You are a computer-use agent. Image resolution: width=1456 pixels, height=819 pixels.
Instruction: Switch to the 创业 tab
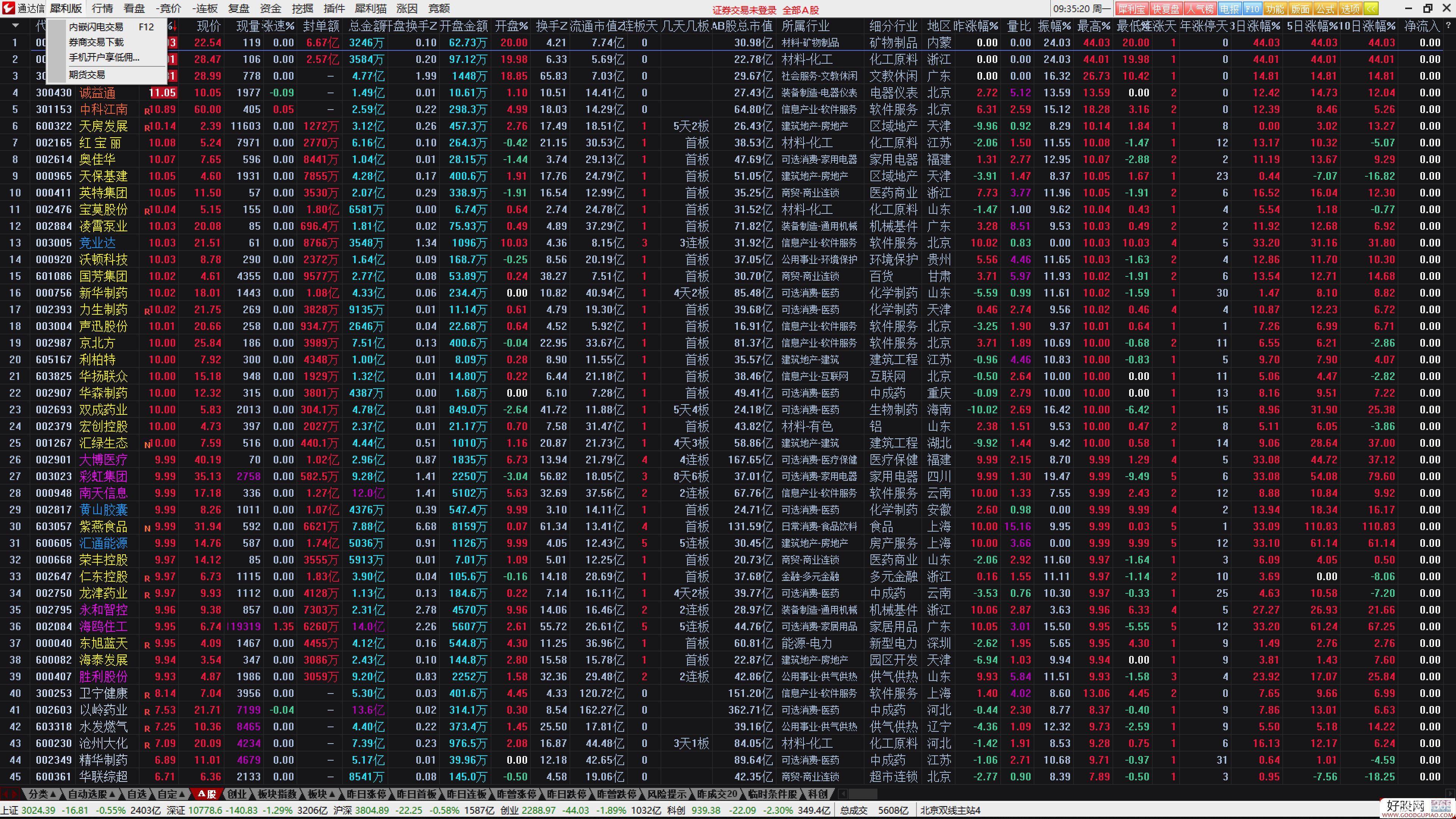[236, 794]
